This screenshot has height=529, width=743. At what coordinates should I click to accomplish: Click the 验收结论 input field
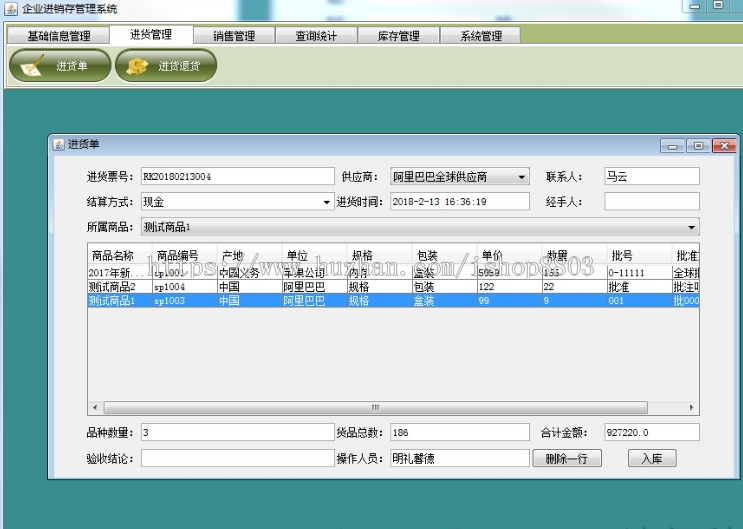point(238,458)
